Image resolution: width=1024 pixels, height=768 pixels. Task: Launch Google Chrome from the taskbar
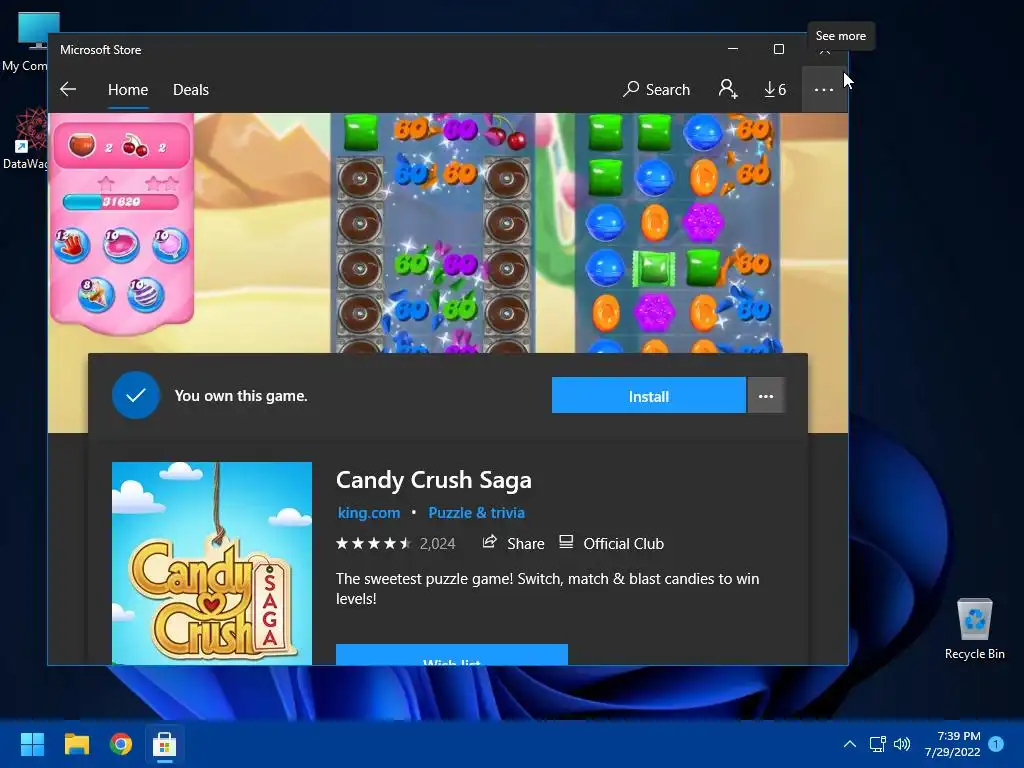tap(121, 744)
